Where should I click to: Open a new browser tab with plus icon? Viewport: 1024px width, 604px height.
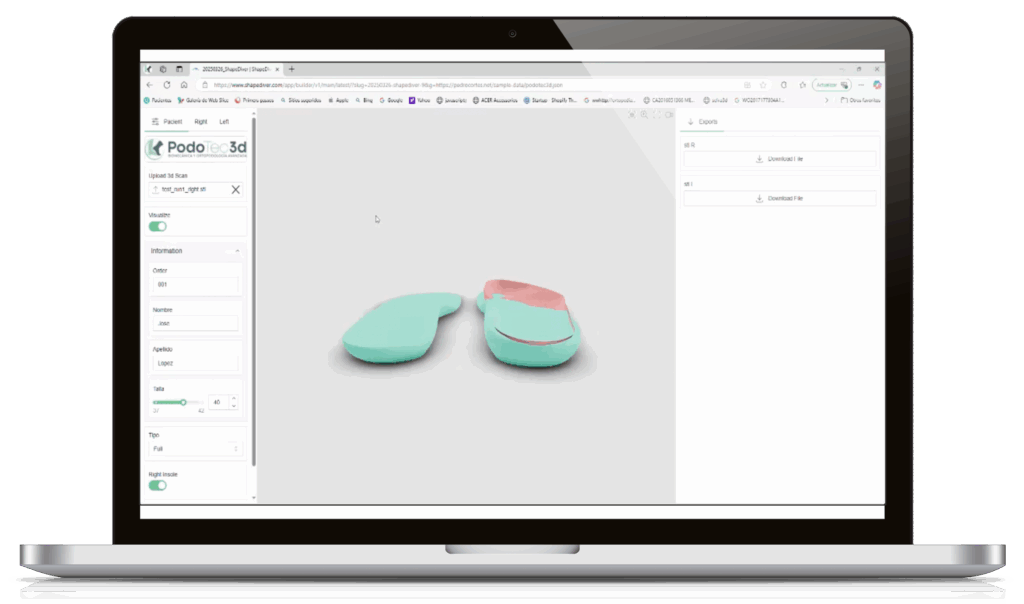tap(292, 69)
